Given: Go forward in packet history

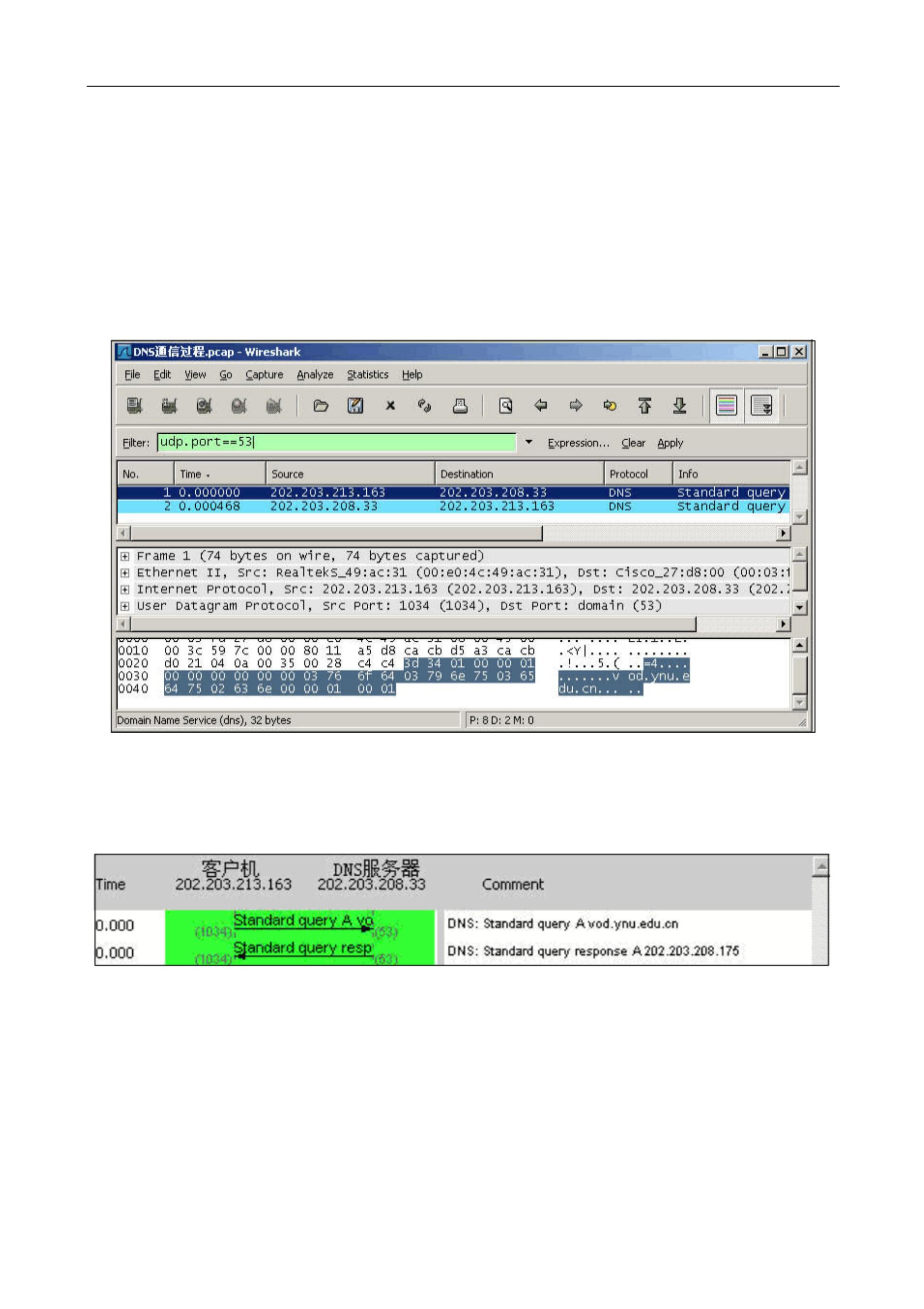Looking at the screenshot, I should coord(576,405).
